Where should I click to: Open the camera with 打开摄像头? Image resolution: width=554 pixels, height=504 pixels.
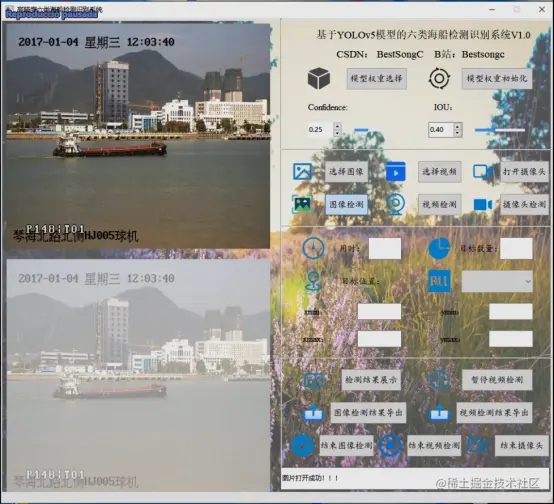(524, 172)
